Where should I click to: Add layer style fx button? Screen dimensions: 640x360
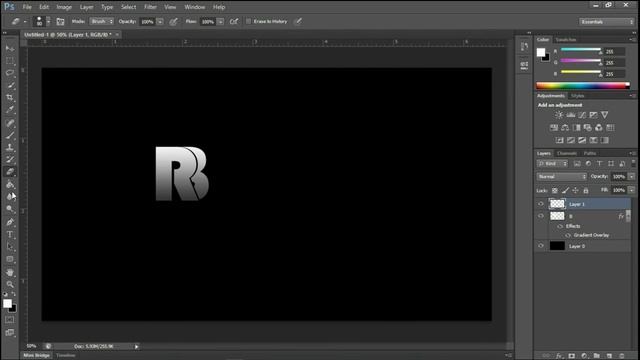(559, 356)
